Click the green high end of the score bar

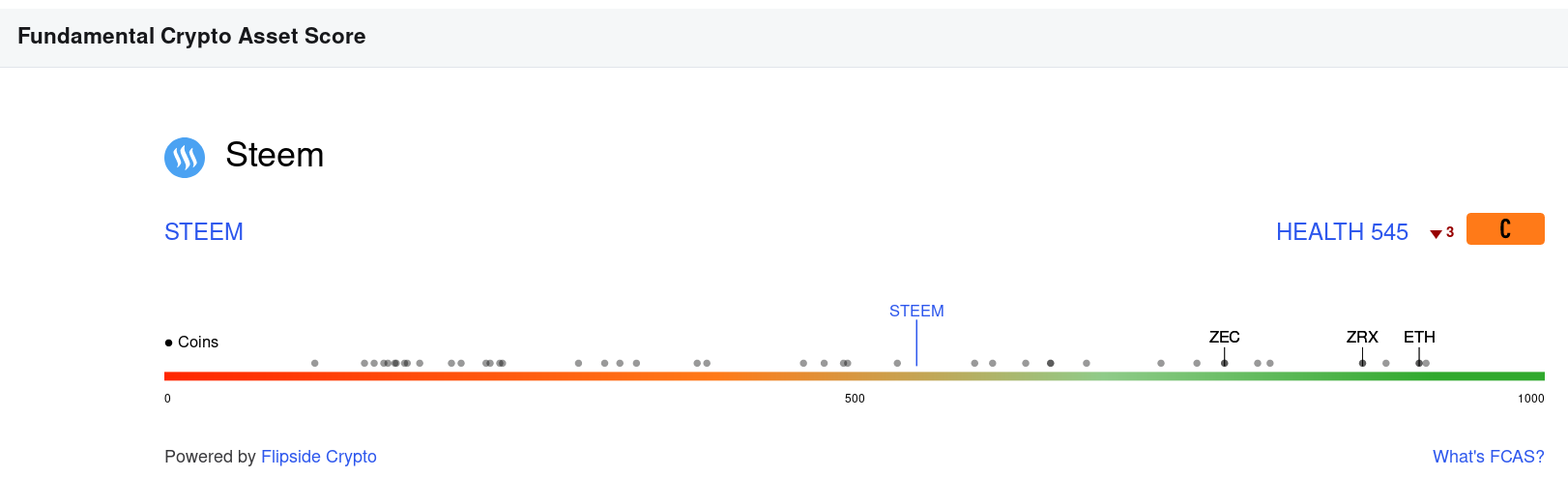point(1530,375)
